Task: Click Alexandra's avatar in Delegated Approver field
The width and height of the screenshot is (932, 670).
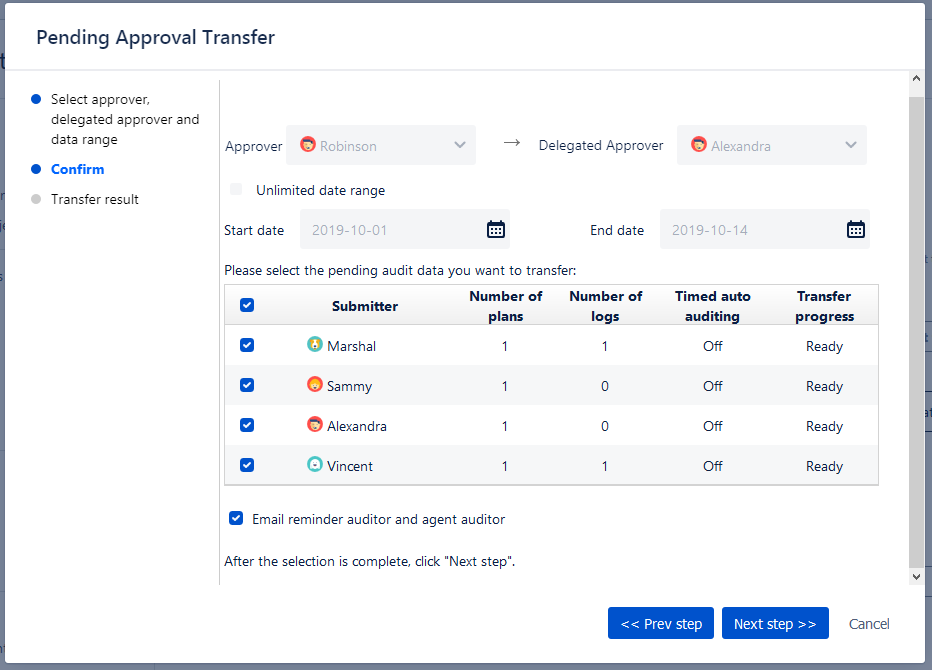Action: point(699,145)
